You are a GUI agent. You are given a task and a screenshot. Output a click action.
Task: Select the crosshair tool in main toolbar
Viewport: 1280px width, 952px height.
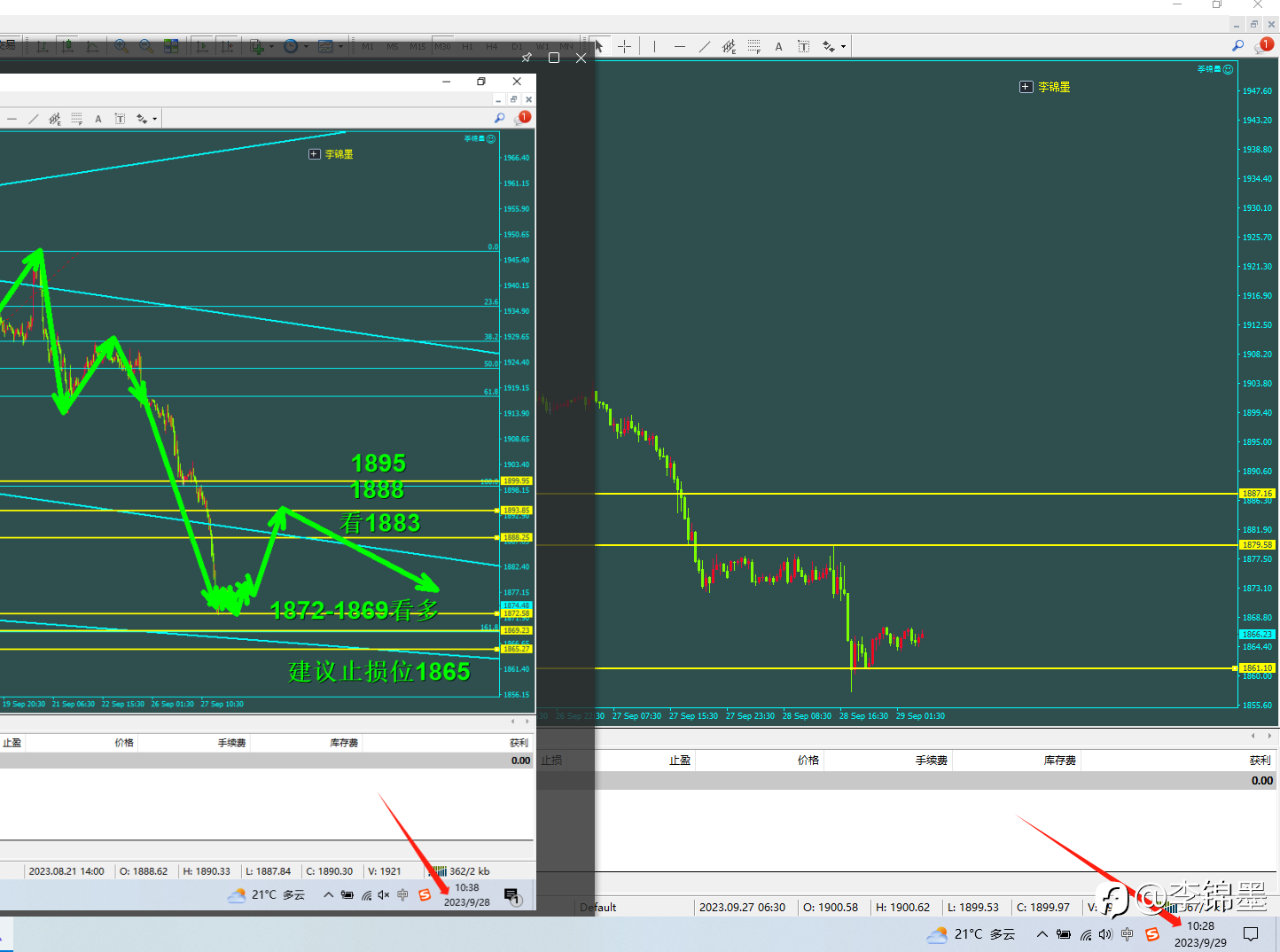(x=624, y=46)
